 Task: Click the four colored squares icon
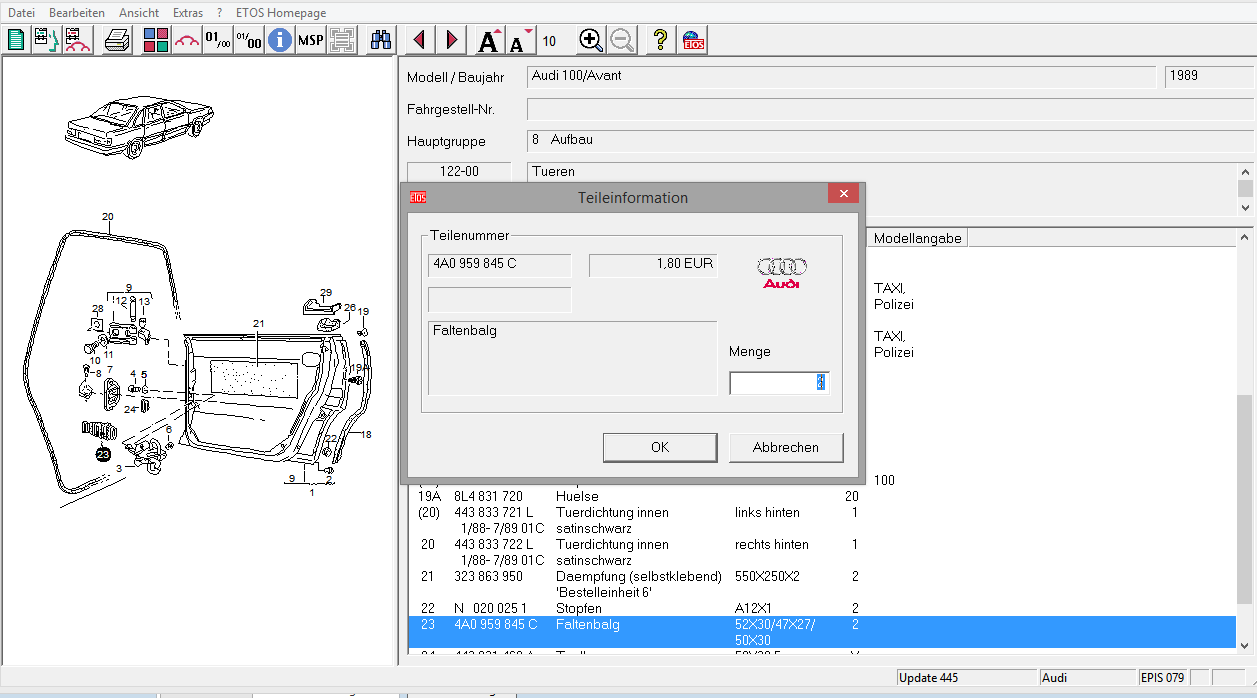pos(155,40)
